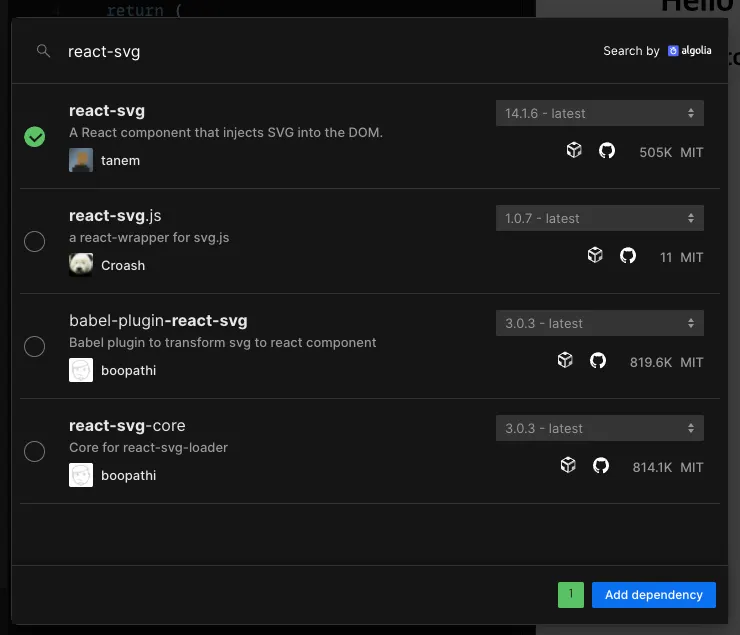Image resolution: width=740 pixels, height=635 pixels.
Task: Open GitHub icon for react-svg-core
Action: click(x=601, y=466)
